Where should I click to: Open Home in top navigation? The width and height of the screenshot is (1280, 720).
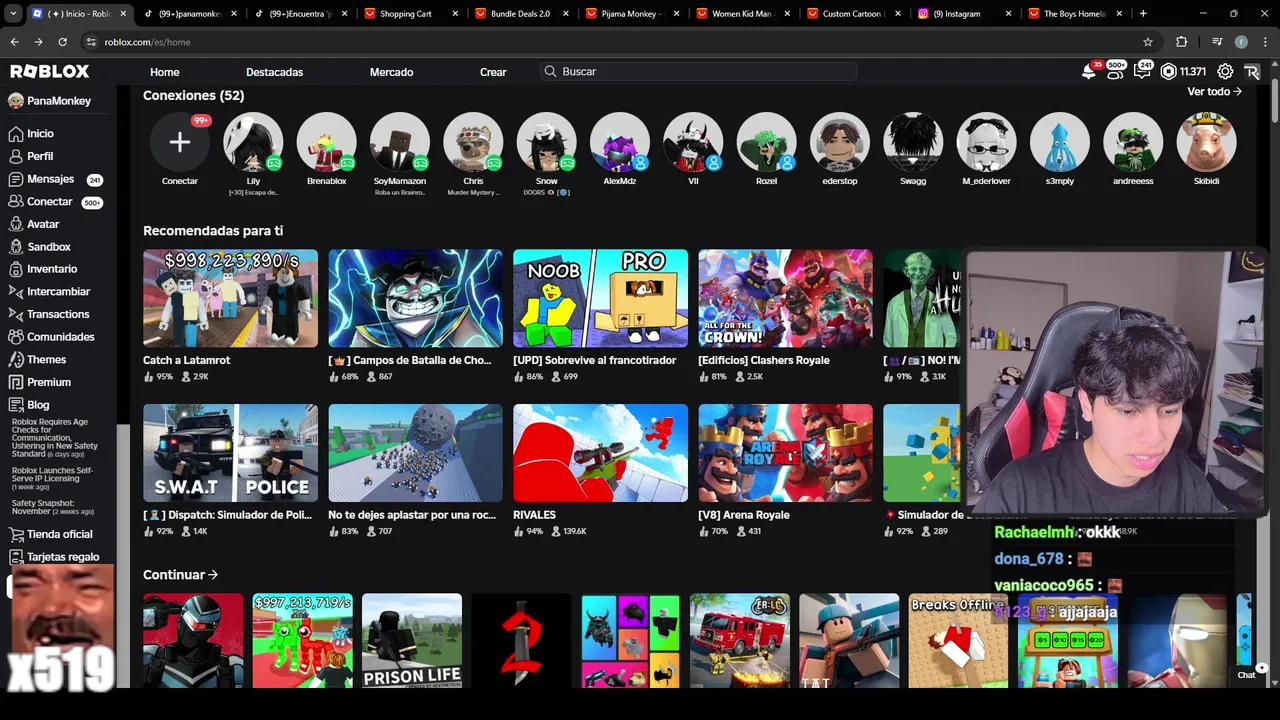tap(165, 72)
